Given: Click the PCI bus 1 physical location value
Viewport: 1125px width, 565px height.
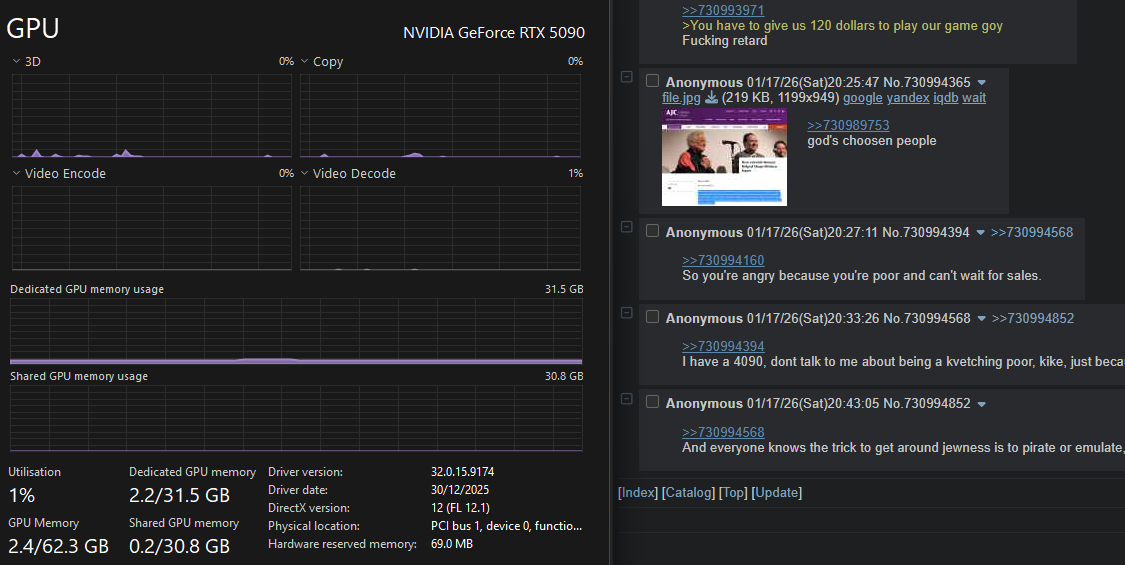Looking at the screenshot, I should click(x=507, y=526).
